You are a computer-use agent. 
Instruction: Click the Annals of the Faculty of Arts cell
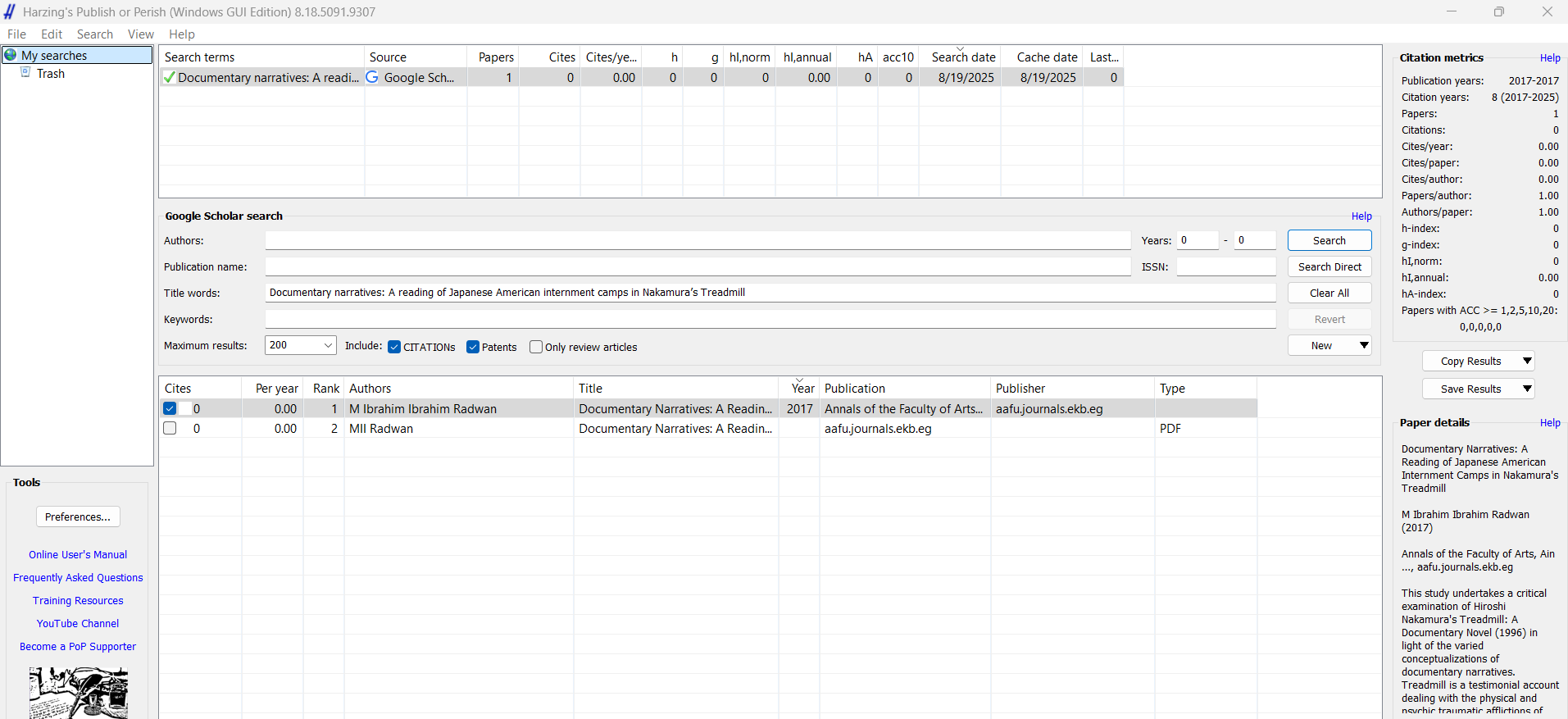(x=904, y=408)
